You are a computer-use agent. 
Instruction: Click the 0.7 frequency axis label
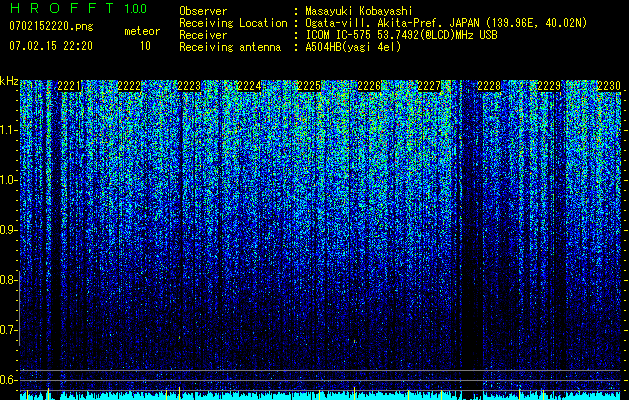click(x=8, y=330)
